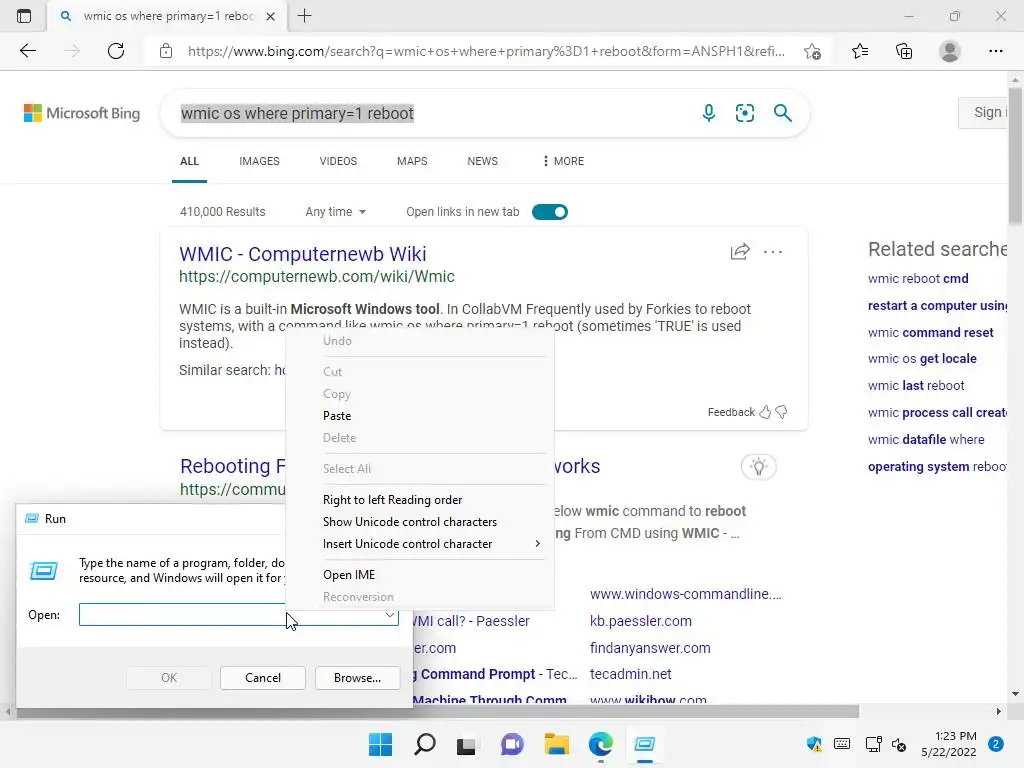The width and height of the screenshot is (1024, 768).
Task: Switch to Microsoft Edge taskbar icon
Action: pos(600,744)
